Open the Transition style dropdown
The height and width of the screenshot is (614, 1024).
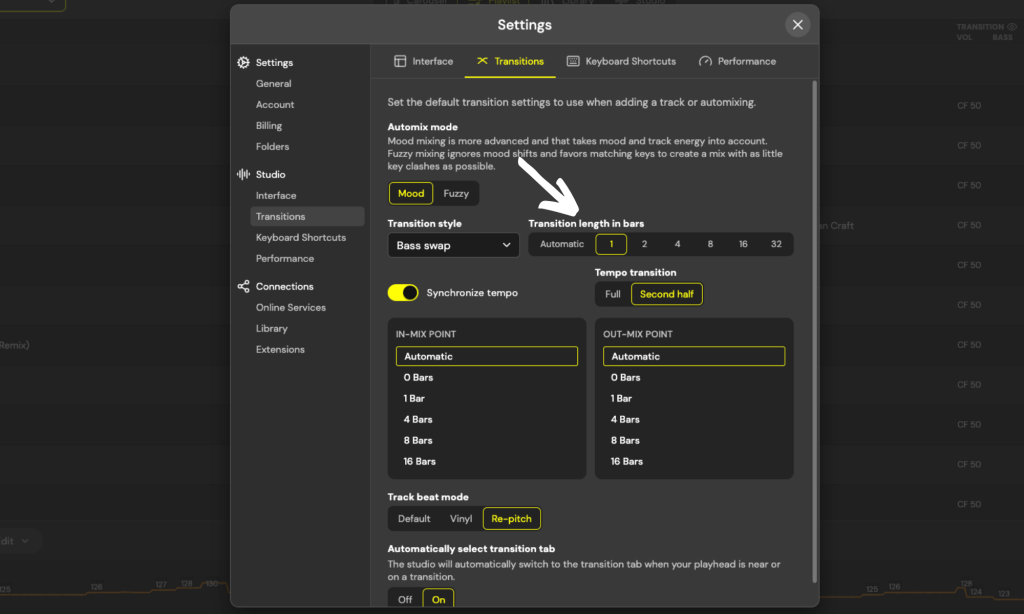(x=453, y=244)
